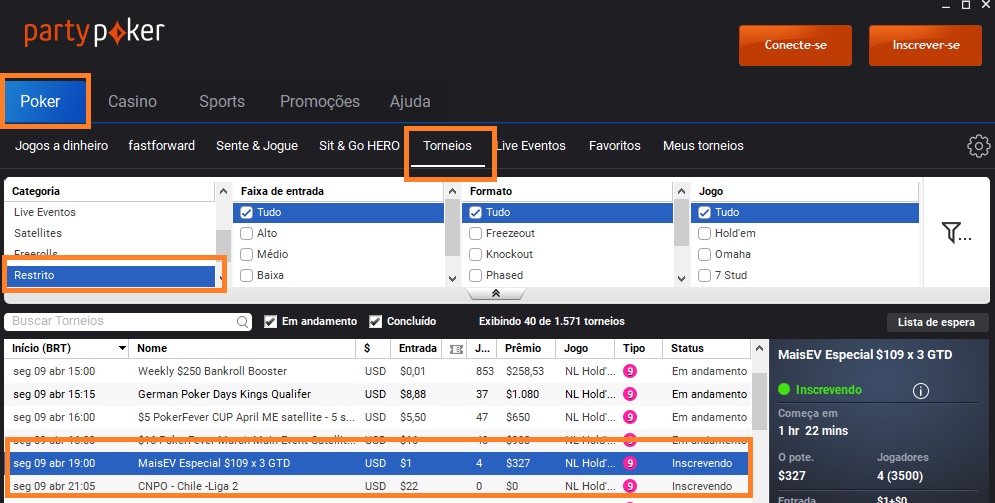Check the Freezeout format option

[475, 233]
